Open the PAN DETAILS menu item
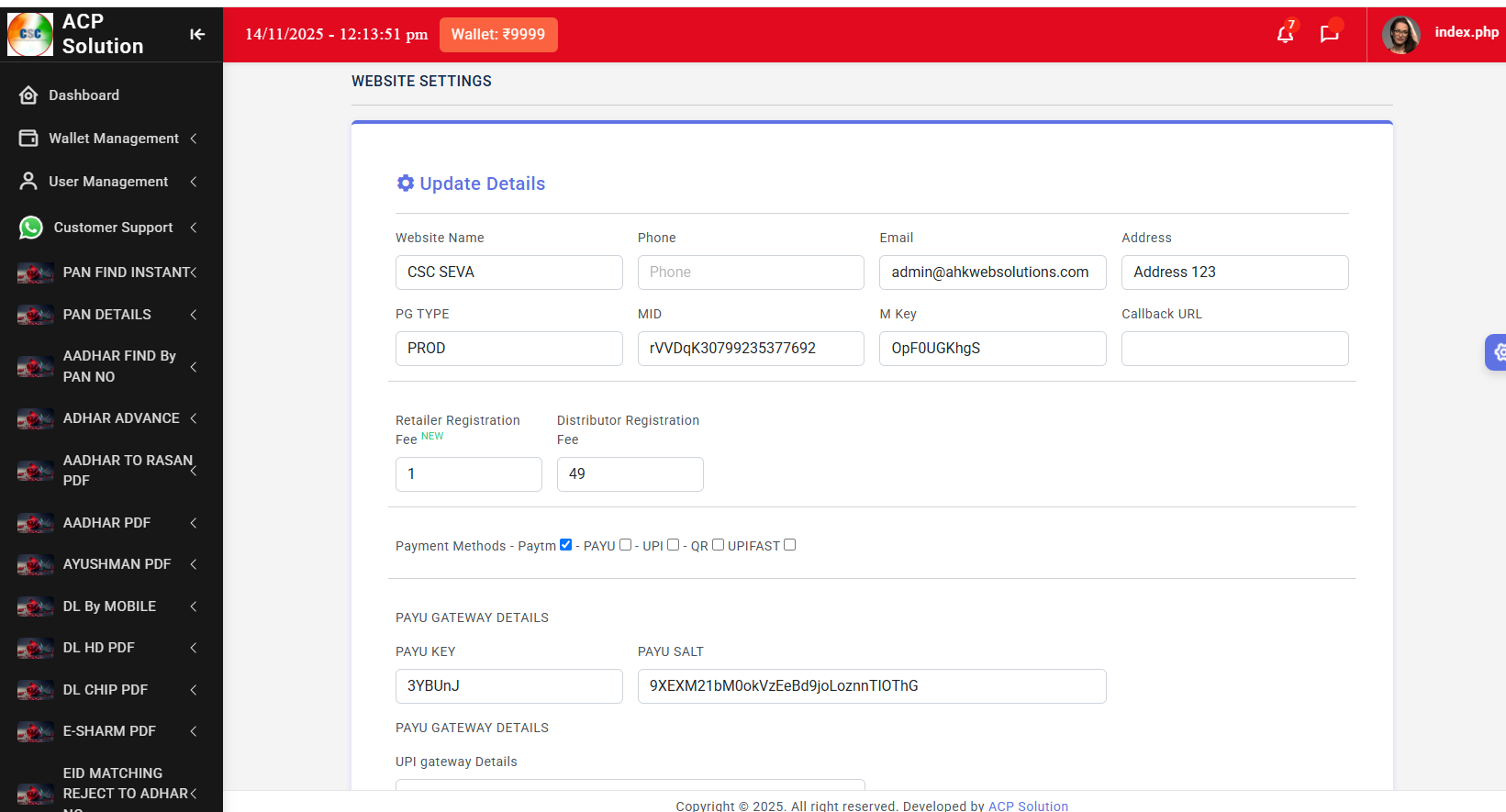The height and width of the screenshot is (812, 1506). pos(106,315)
